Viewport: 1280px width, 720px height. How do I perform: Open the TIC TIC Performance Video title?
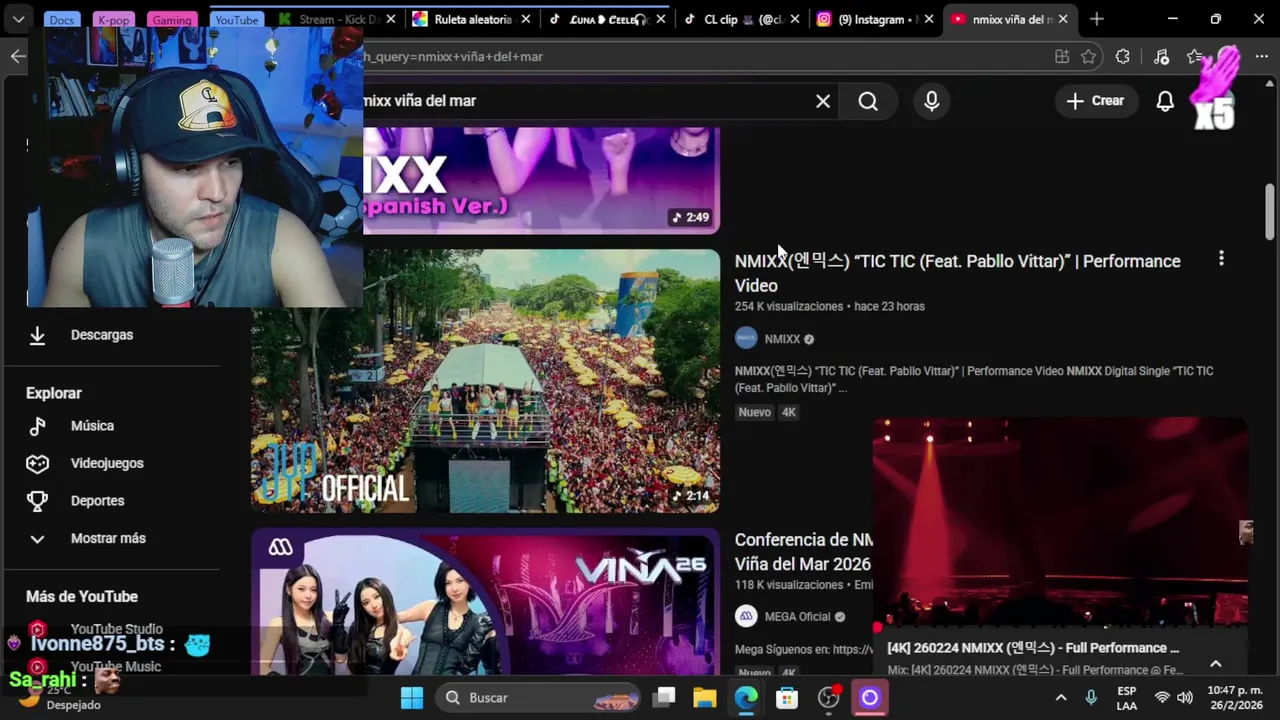(x=957, y=273)
